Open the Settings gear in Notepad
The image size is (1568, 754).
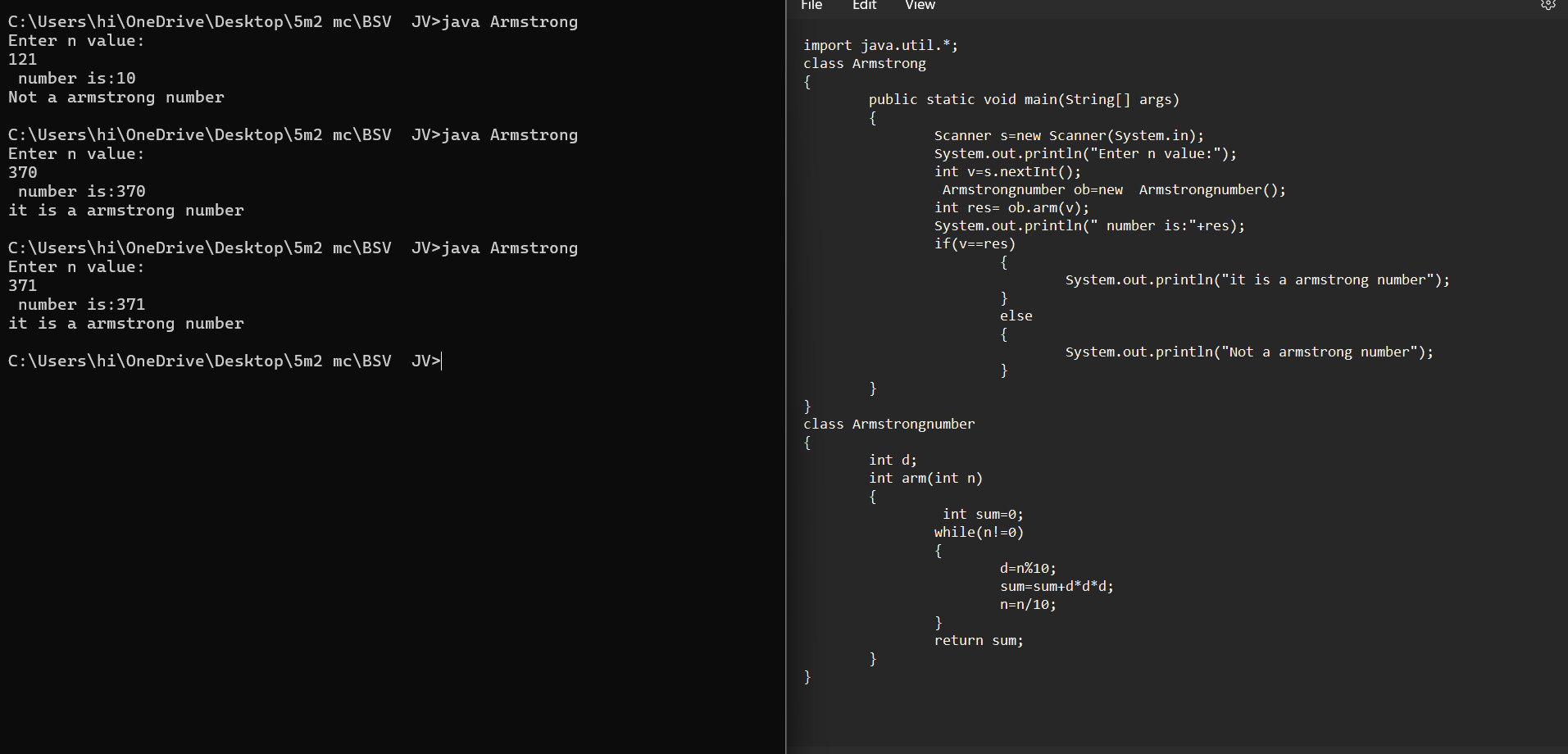tap(1548, 5)
